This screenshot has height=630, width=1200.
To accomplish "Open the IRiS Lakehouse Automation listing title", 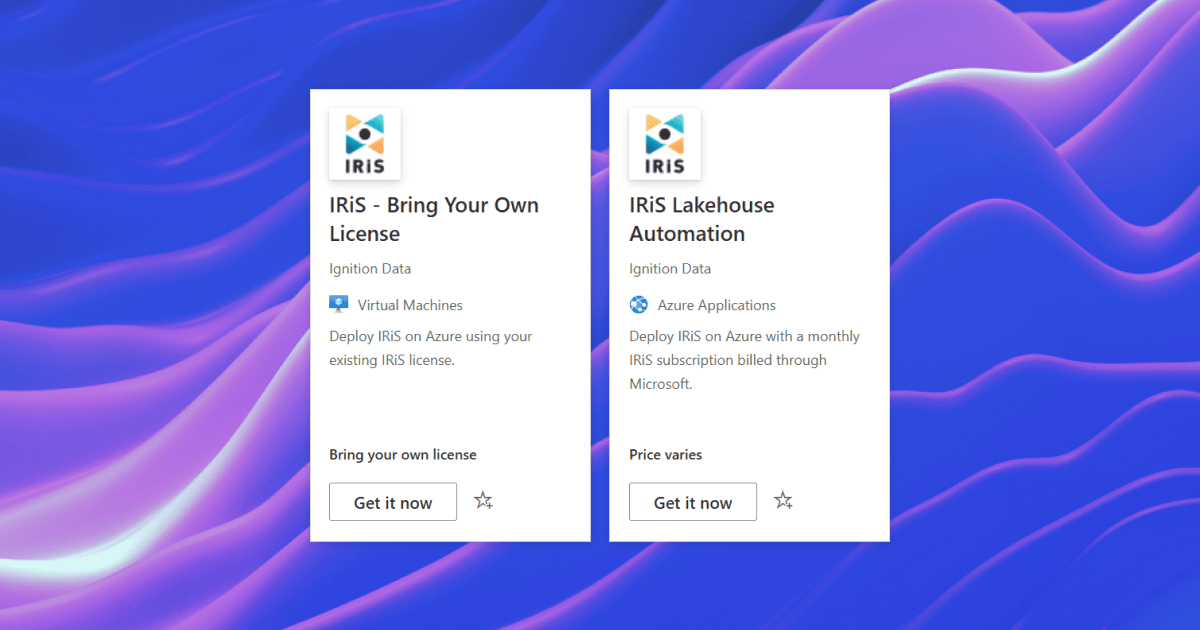I will coord(701,219).
